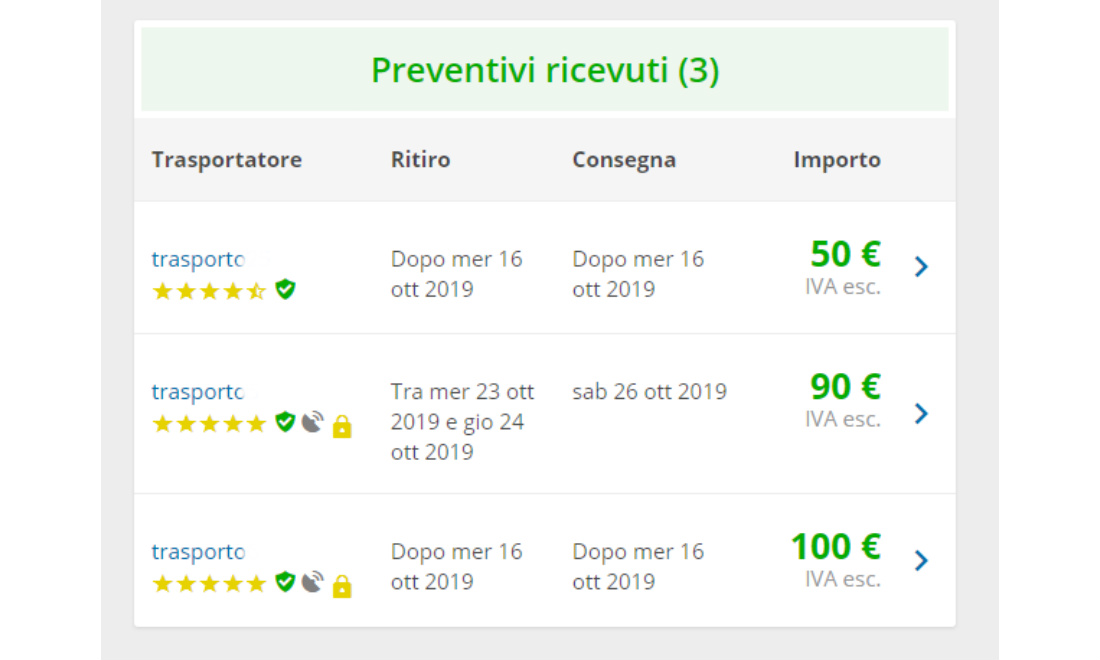The image size is (1100, 660).
Task: Click the "Preventivi ricevuti (3)" heading banner
Action: pos(545,71)
